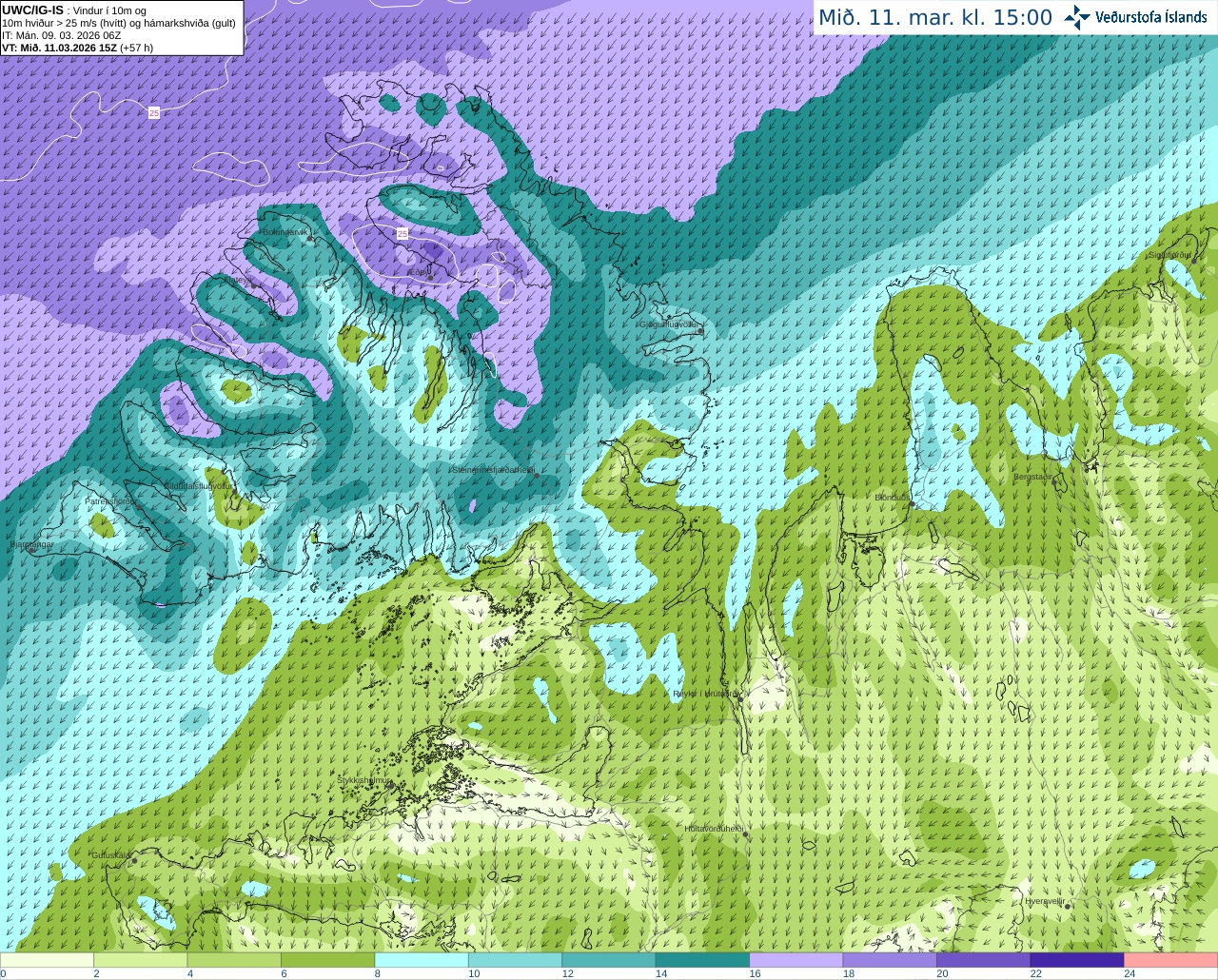
Task: Click the IT: Mán. 09. 03. 2026 06Z line
Action: click(x=61, y=35)
